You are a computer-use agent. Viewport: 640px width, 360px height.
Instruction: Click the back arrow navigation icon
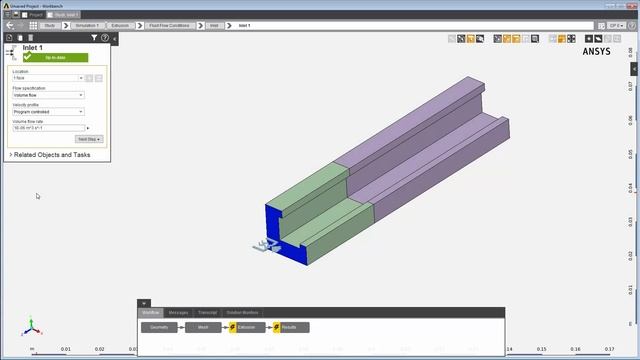10,25
